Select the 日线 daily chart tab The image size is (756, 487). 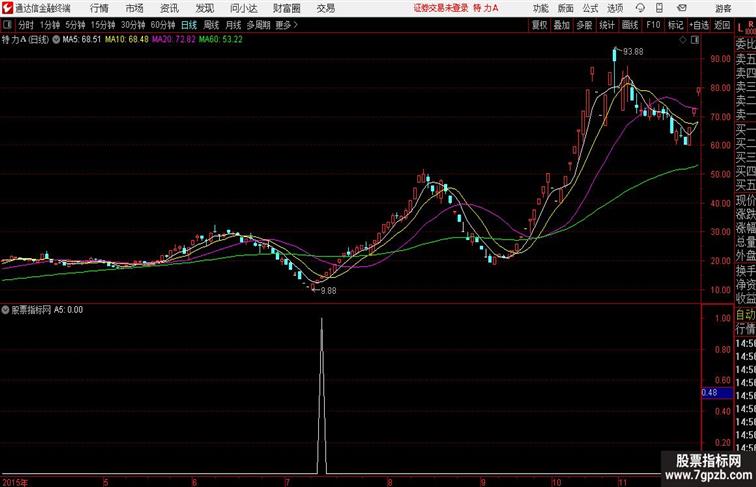point(189,25)
